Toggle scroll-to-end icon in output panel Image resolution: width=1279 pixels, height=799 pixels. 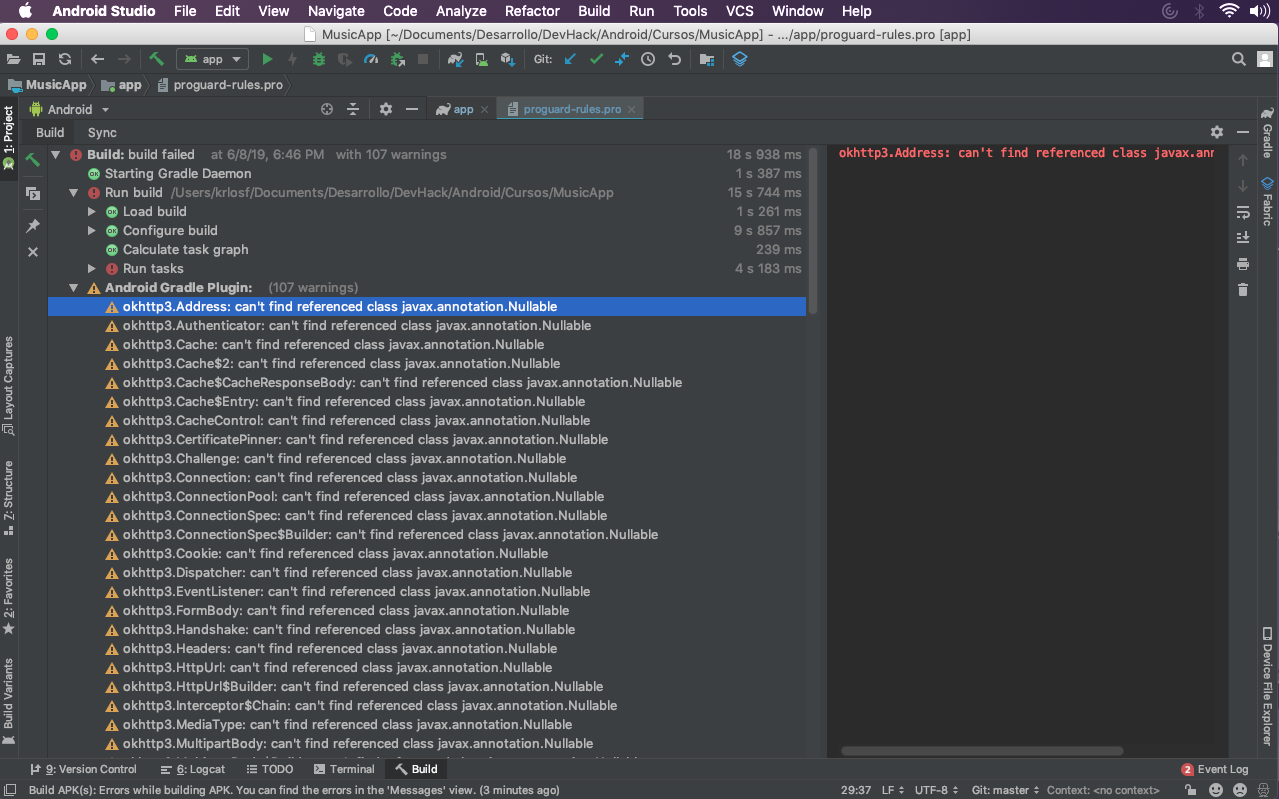click(1243, 238)
